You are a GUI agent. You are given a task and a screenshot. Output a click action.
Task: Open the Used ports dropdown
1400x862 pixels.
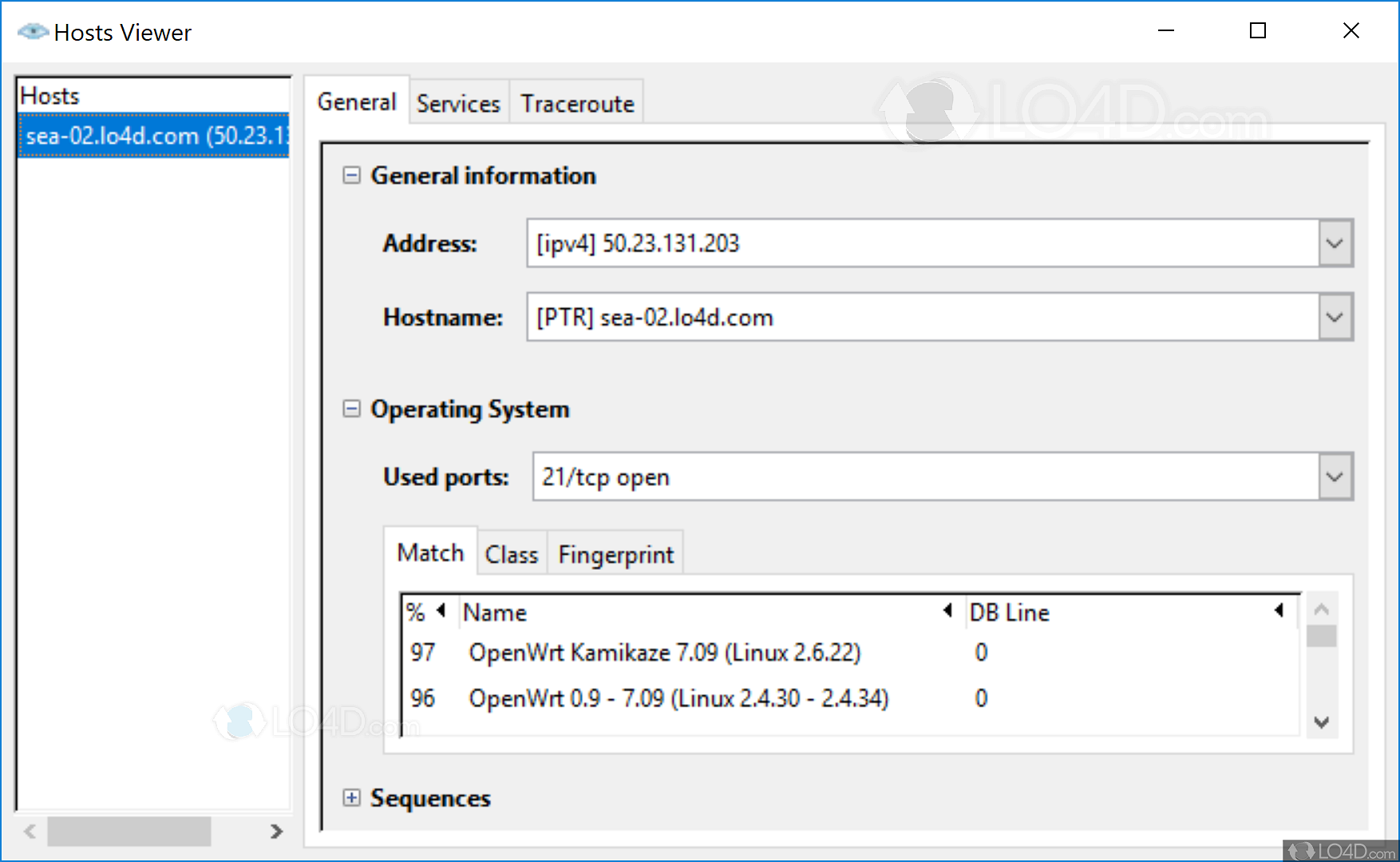point(1335,477)
